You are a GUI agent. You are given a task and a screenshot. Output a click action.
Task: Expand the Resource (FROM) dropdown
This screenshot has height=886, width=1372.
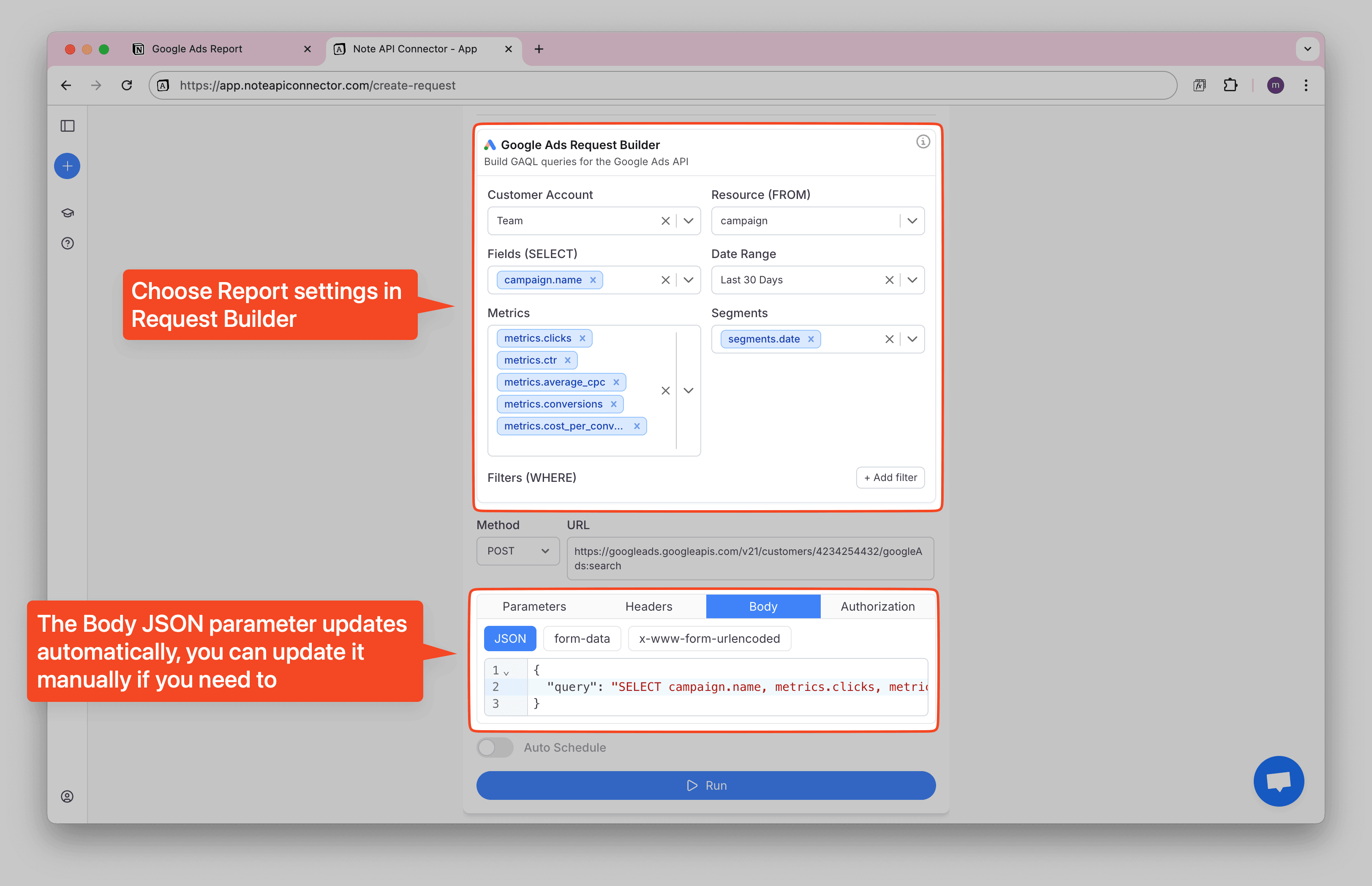pos(912,221)
